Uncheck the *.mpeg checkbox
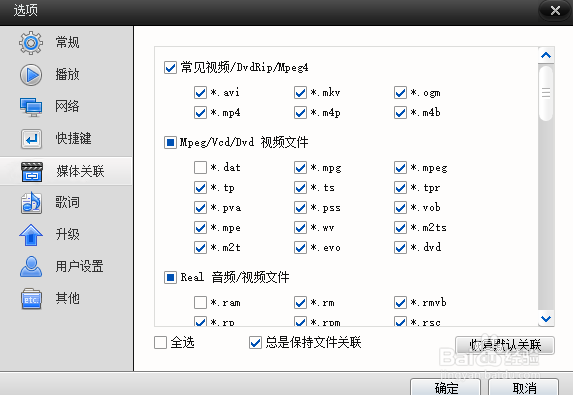 (401, 168)
